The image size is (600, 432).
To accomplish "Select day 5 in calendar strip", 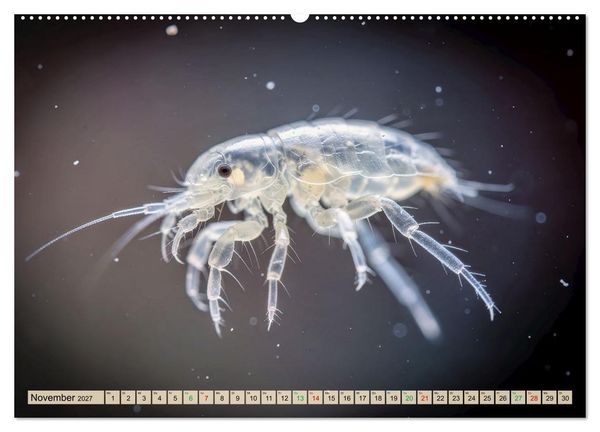I will click(175, 398).
